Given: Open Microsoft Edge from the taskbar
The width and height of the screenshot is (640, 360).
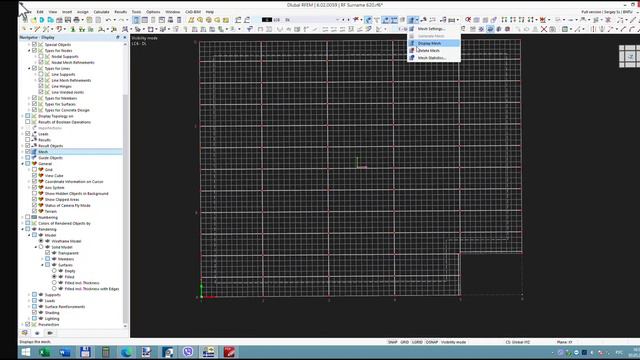Looking at the screenshot, I should click(126, 352).
